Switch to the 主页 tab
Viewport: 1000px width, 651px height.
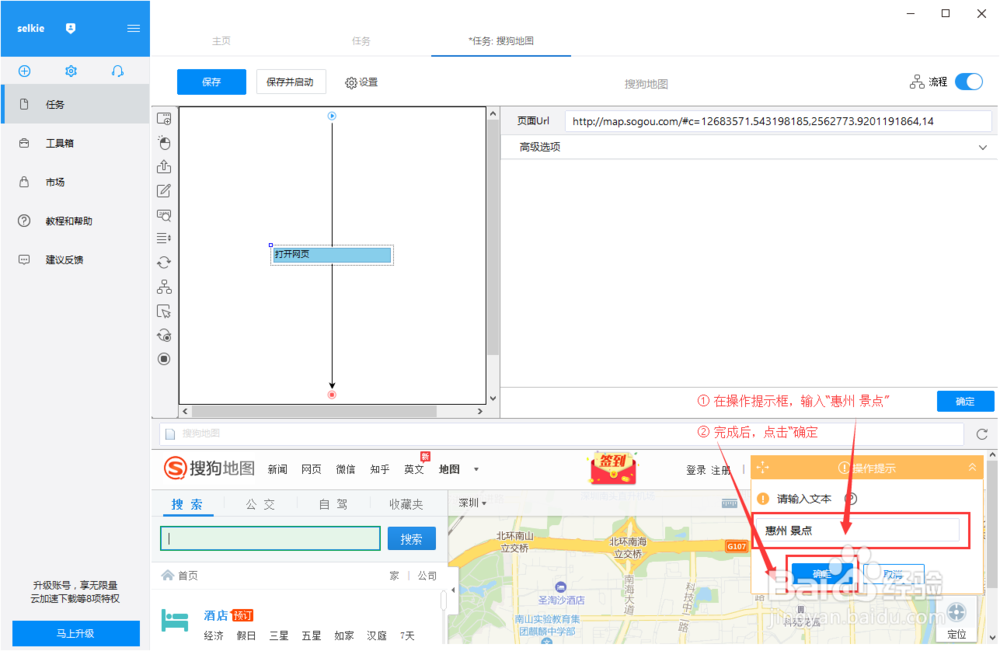pos(221,41)
